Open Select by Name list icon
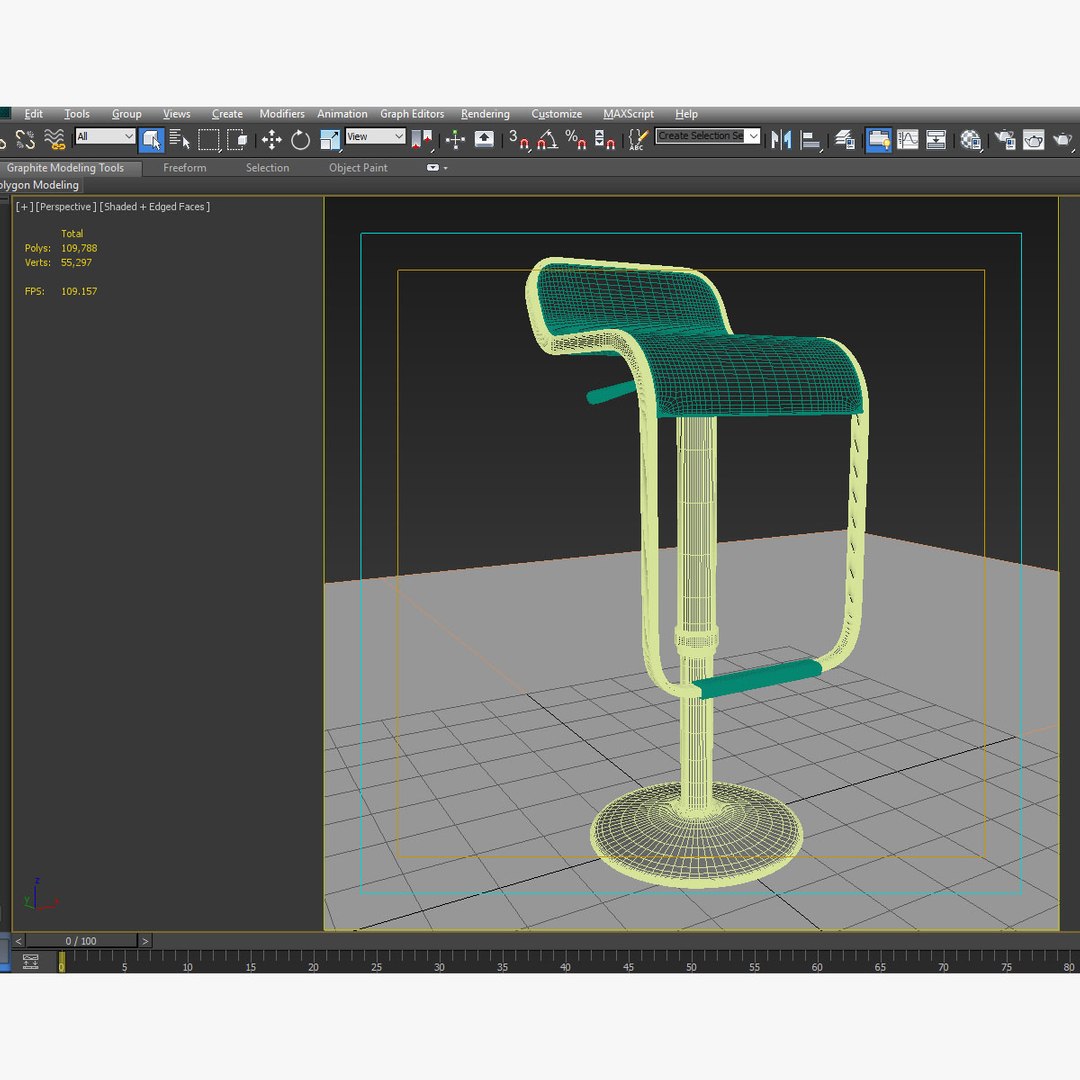The image size is (1080, 1080). (180, 140)
